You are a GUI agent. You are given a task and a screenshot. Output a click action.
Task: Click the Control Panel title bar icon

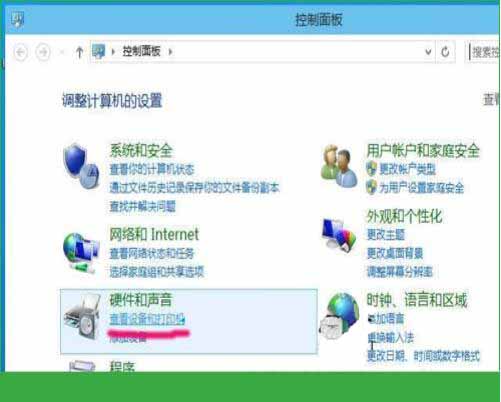17,20
